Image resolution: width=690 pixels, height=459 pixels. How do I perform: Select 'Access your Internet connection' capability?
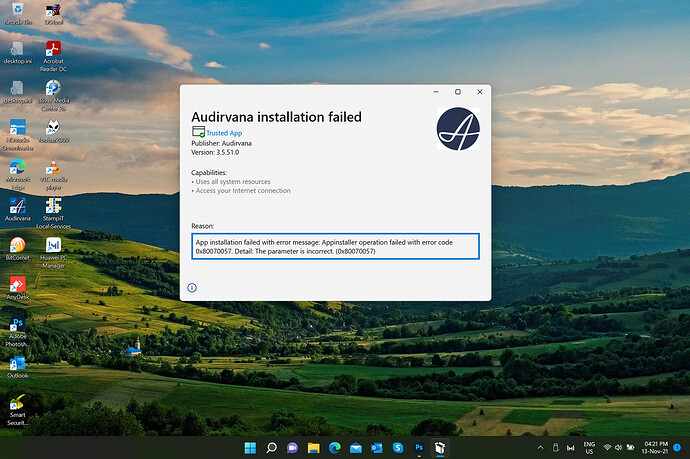[x=243, y=191]
